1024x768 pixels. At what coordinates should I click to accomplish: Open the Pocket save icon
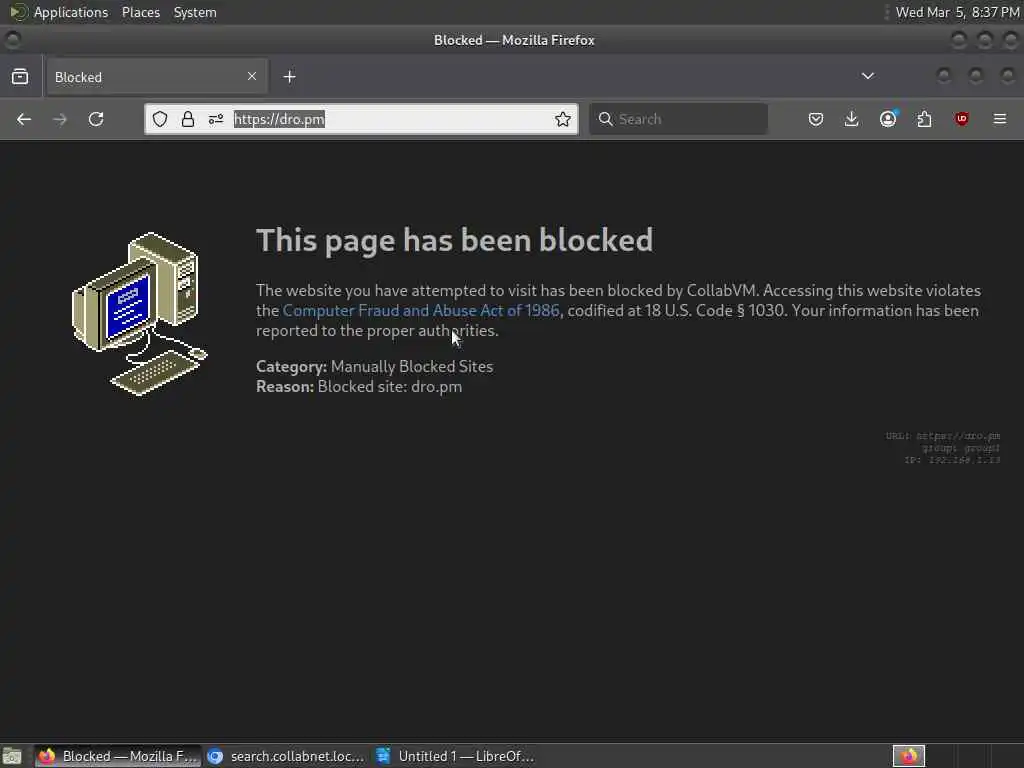pos(816,119)
